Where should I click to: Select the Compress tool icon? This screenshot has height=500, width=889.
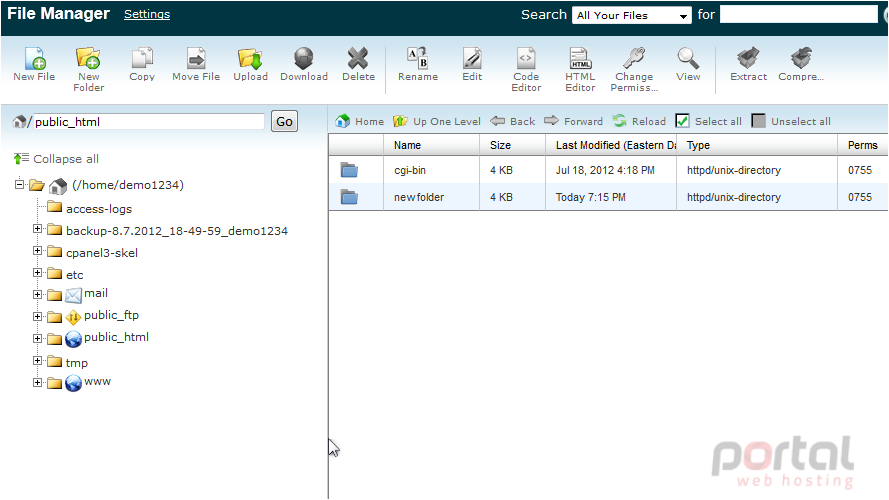[x=801, y=58]
